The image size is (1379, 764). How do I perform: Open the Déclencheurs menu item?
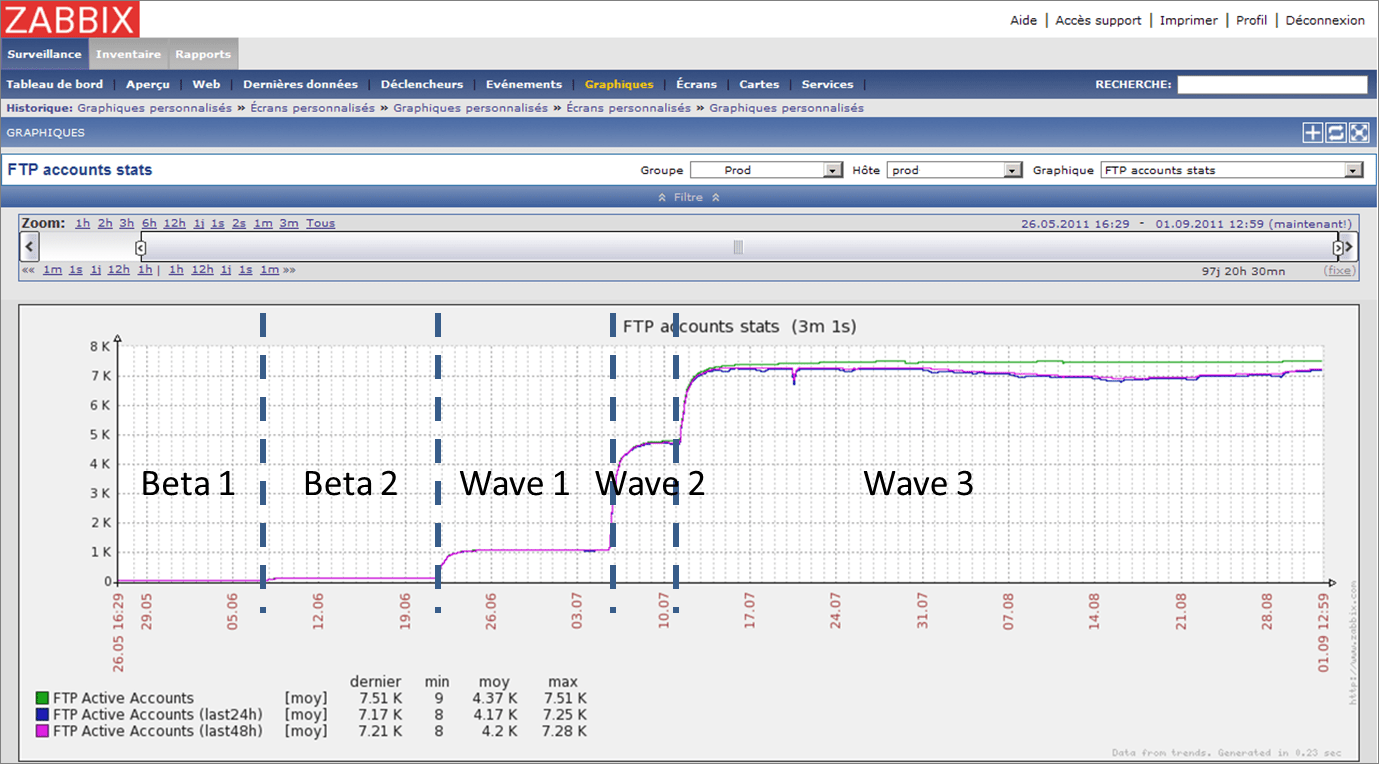pyautogui.click(x=421, y=84)
